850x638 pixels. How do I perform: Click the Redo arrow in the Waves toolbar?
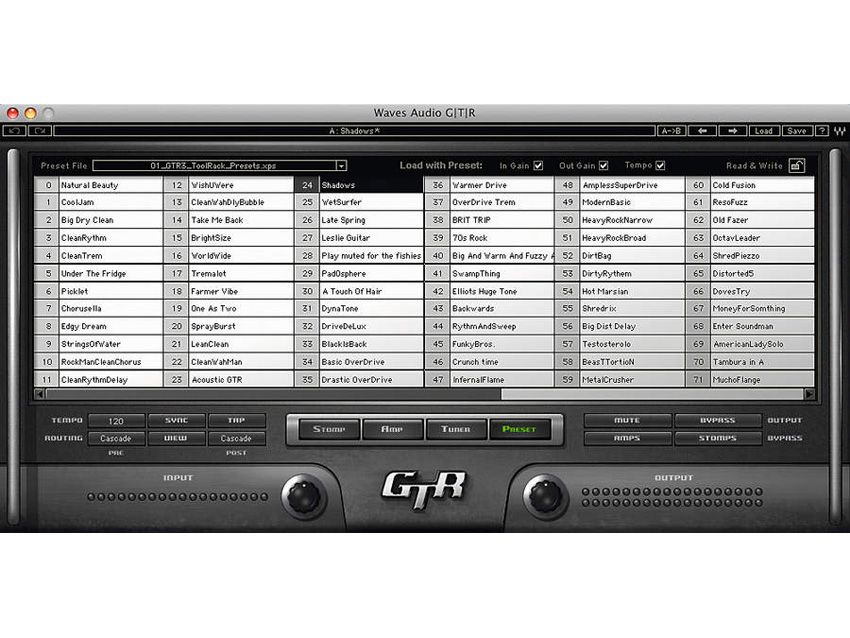tap(40, 131)
